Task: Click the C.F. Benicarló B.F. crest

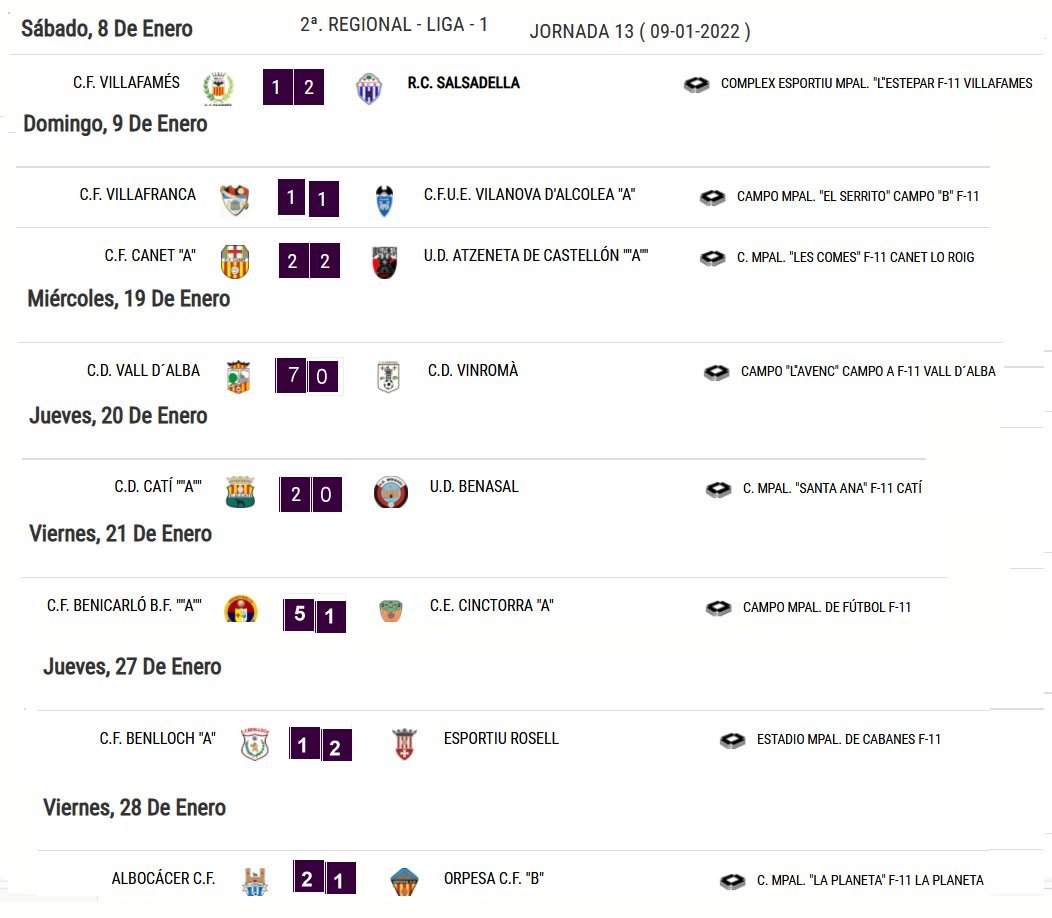Action: tap(241, 609)
